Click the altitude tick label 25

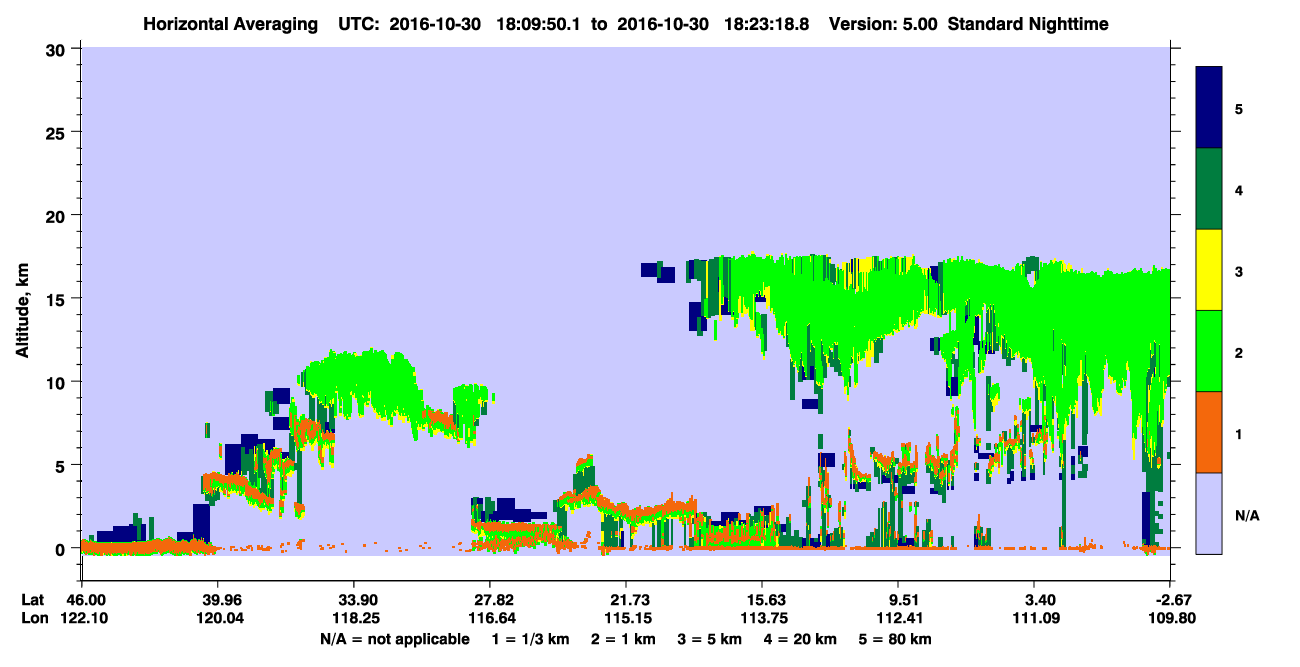tap(58, 132)
